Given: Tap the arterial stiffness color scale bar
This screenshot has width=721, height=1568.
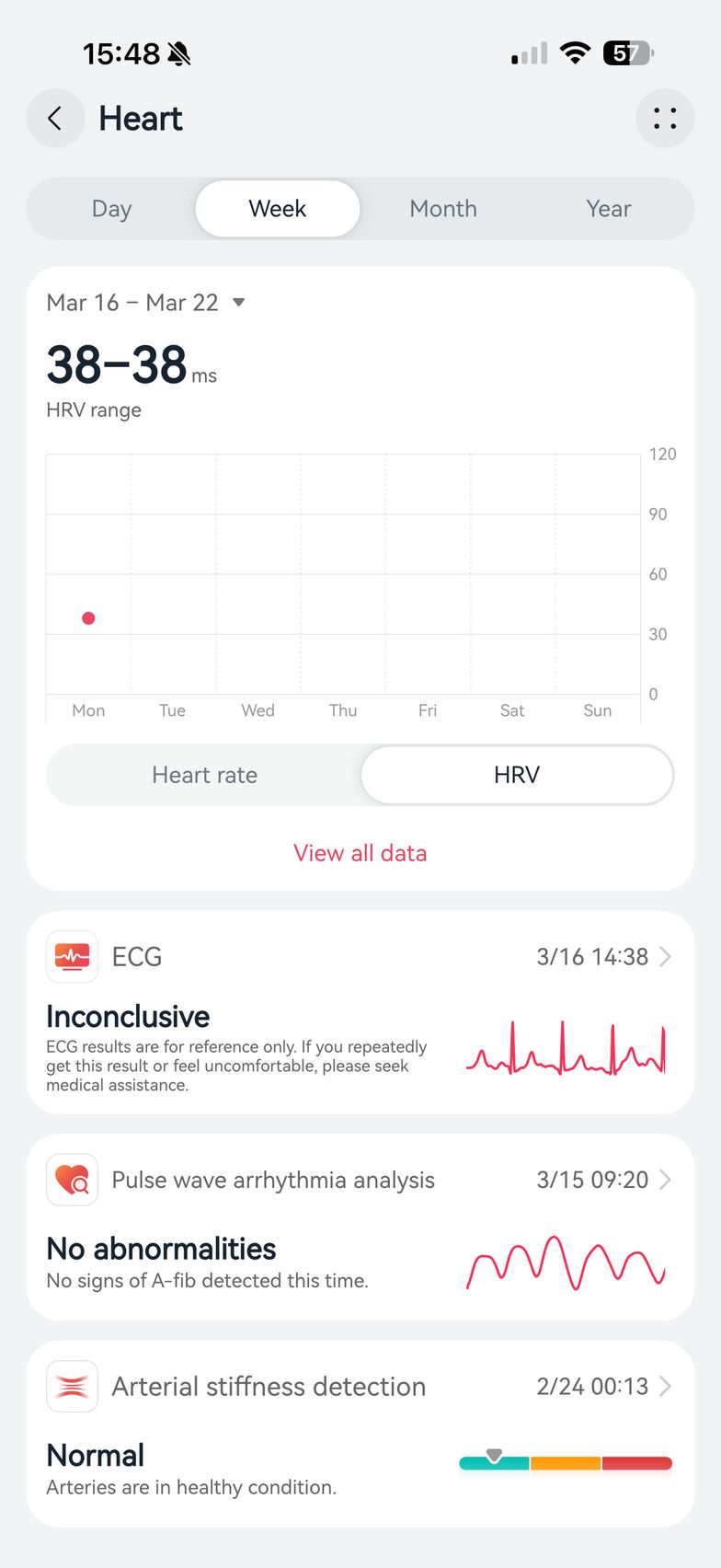Looking at the screenshot, I should click(x=566, y=1463).
